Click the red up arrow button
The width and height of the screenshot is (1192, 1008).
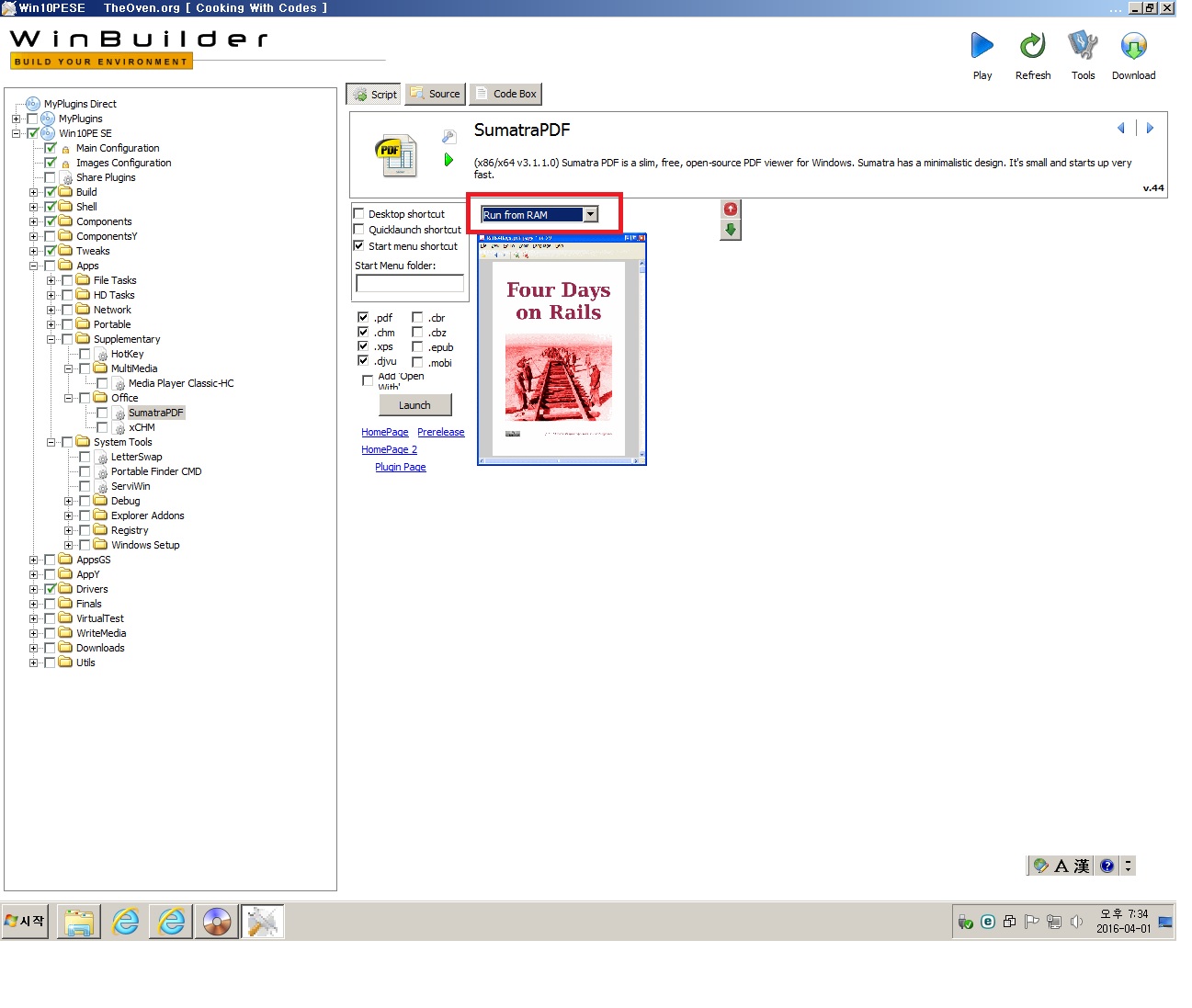pyautogui.click(x=731, y=210)
